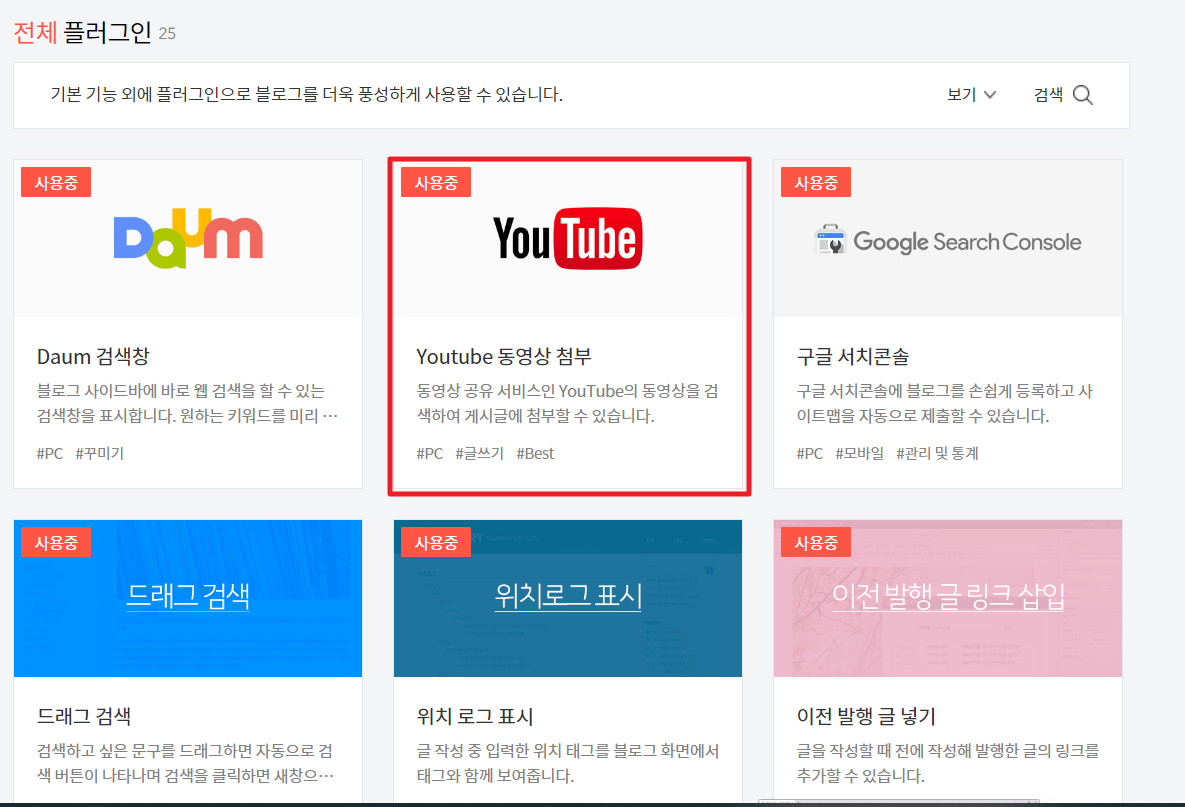Click the 사용중 badge on Google Search Console card

[x=815, y=182]
